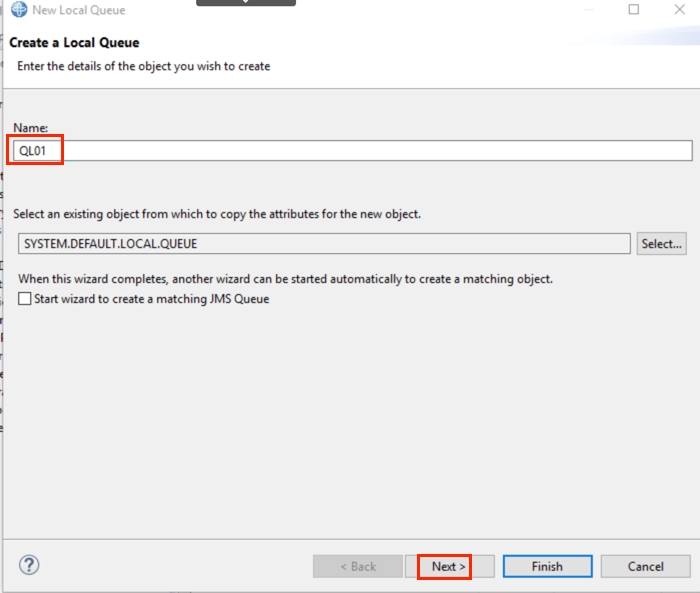
Task: Open help with the question mark icon
Action: [x=29, y=565]
